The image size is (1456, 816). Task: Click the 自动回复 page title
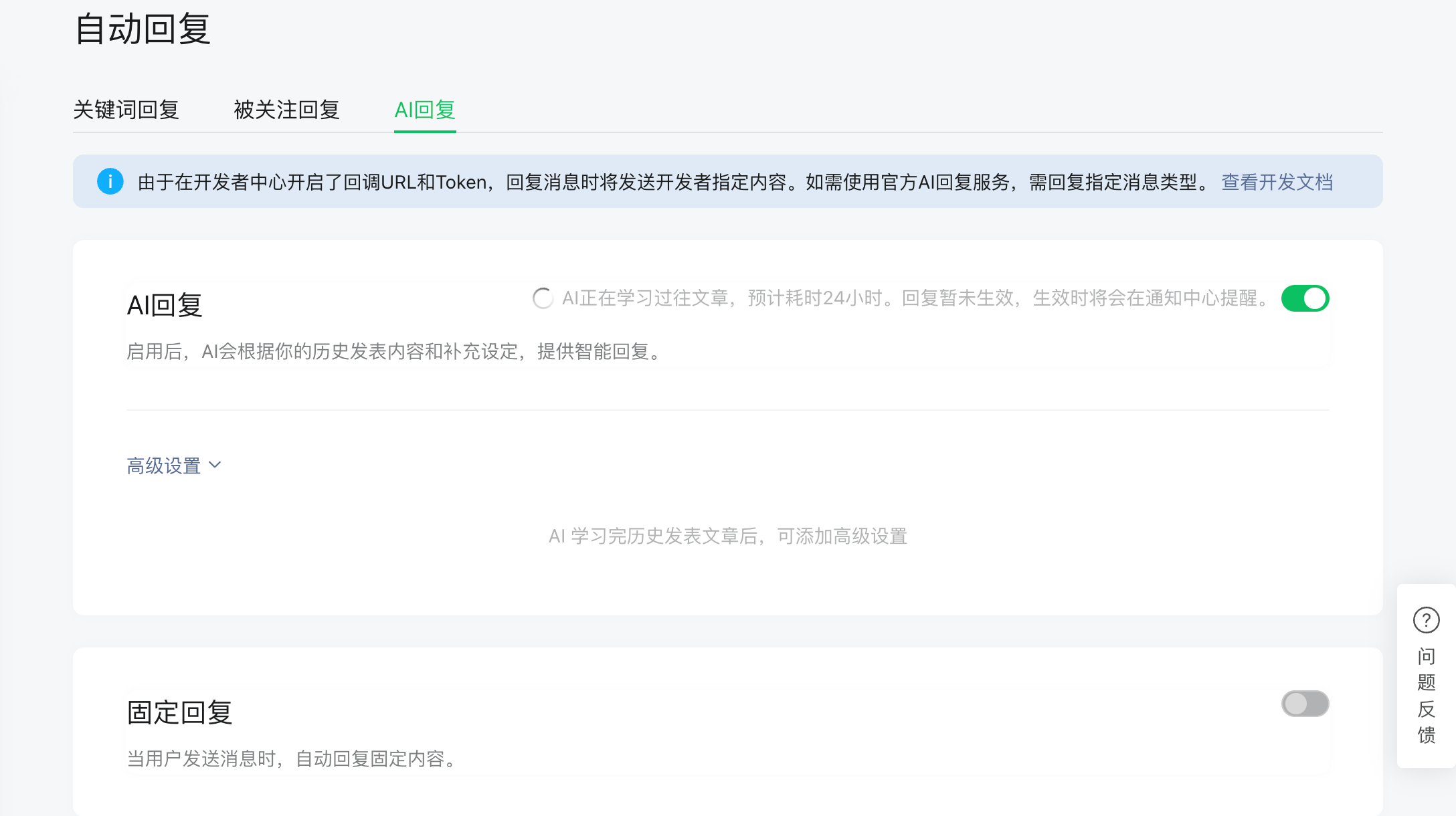pos(143,30)
